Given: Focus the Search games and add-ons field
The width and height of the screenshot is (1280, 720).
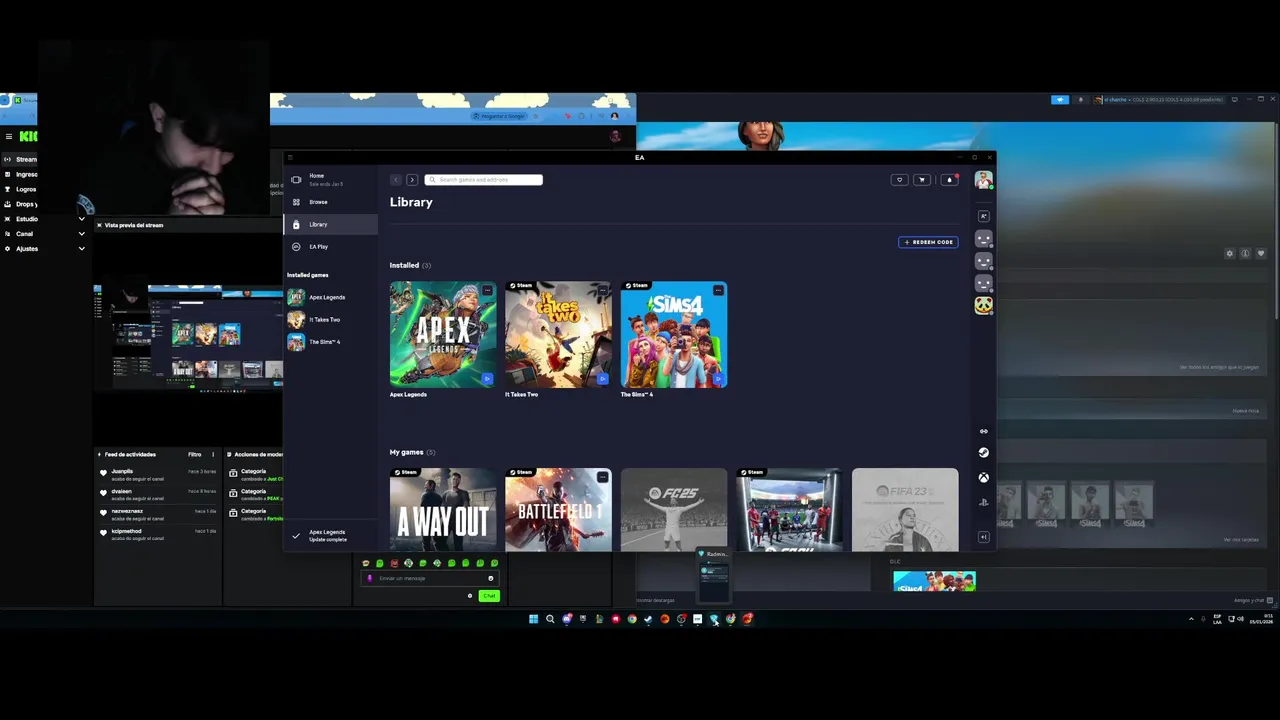Looking at the screenshot, I should [484, 180].
